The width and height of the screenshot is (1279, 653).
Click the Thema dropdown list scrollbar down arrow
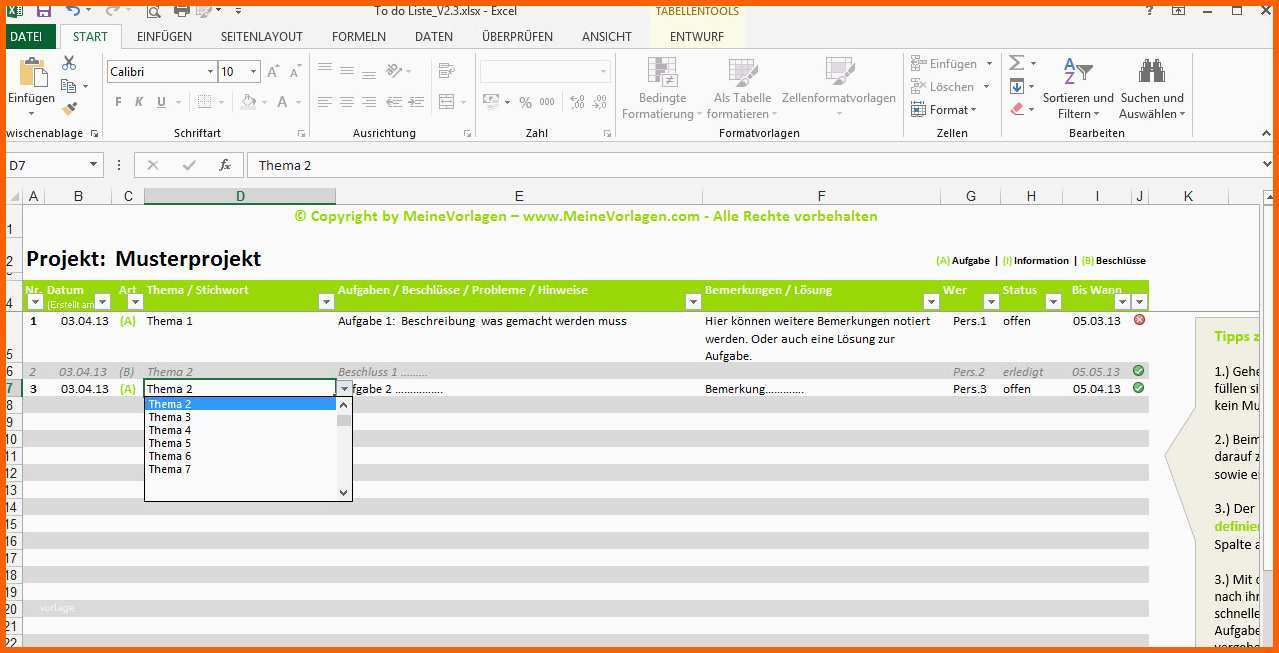point(344,492)
